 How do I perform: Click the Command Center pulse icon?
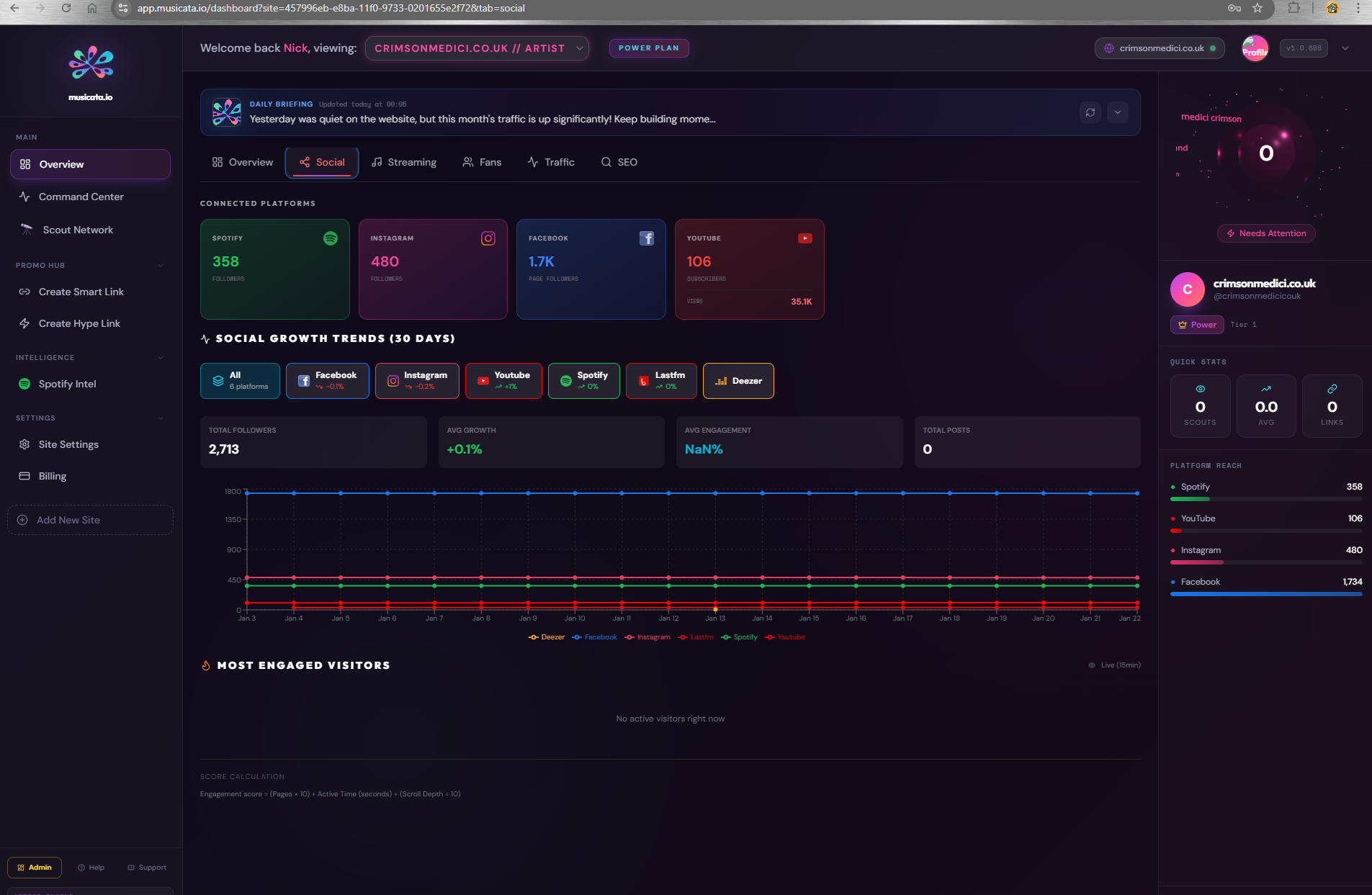coord(24,197)
